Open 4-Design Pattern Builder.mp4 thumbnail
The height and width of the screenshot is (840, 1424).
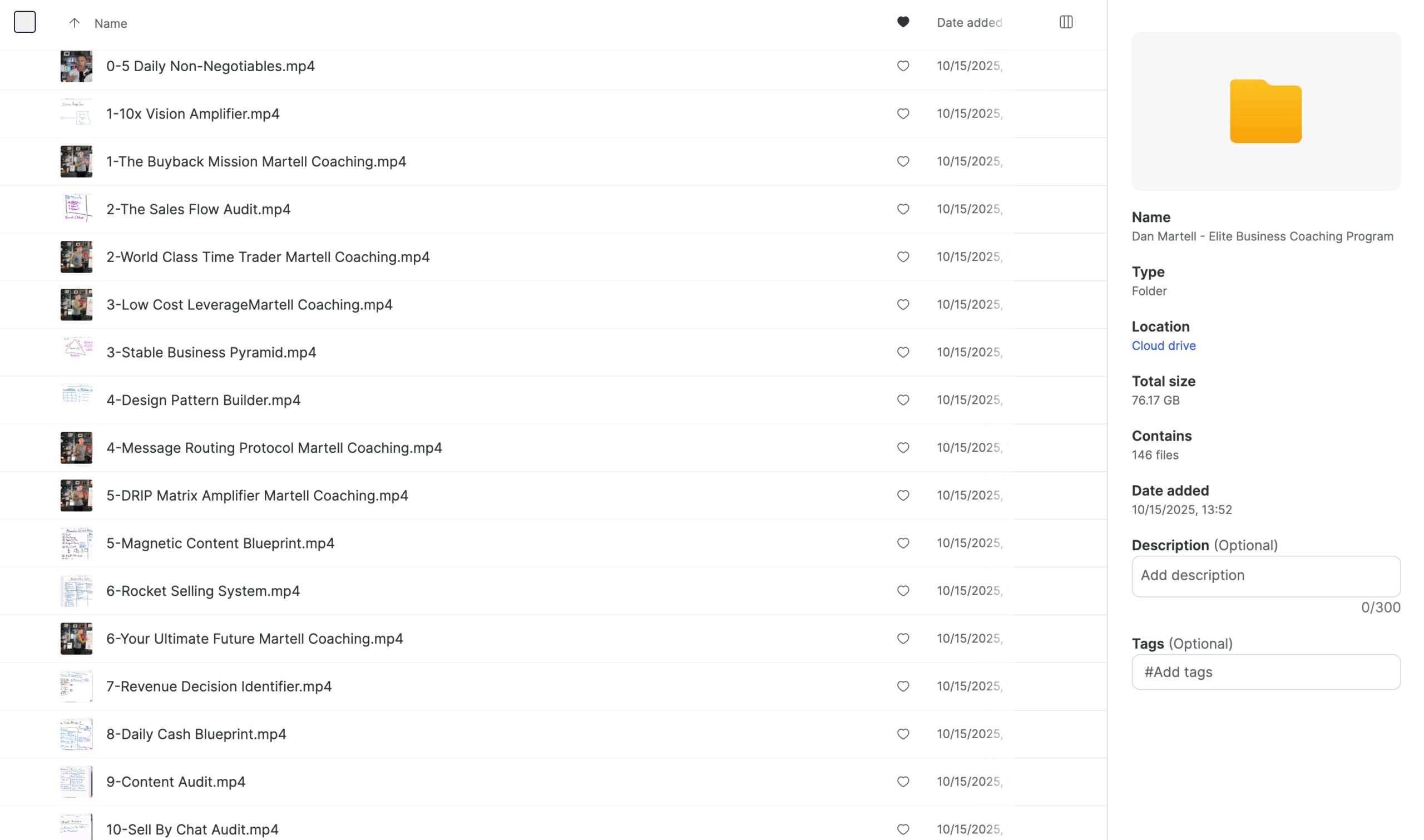pyautogui.click(x=76, y=400)
